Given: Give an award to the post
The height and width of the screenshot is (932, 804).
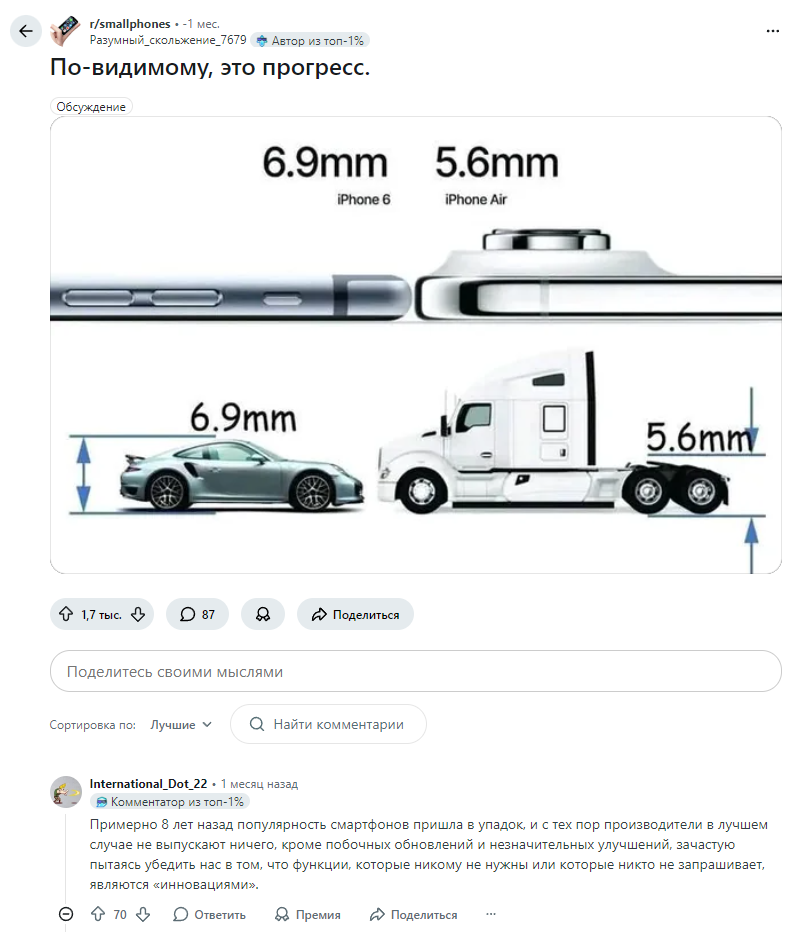Looking at the screenshot, I should (263, 615).
